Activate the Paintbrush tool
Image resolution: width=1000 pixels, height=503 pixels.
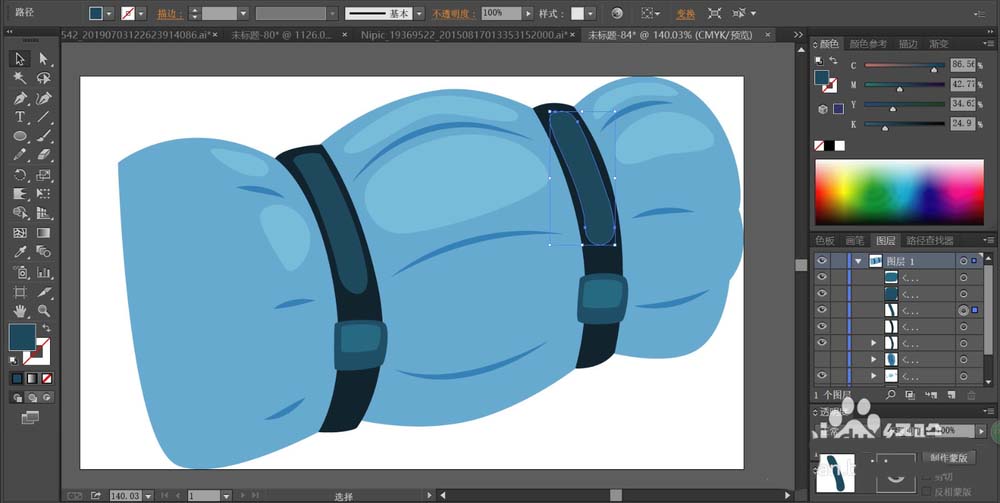[43, 136]
